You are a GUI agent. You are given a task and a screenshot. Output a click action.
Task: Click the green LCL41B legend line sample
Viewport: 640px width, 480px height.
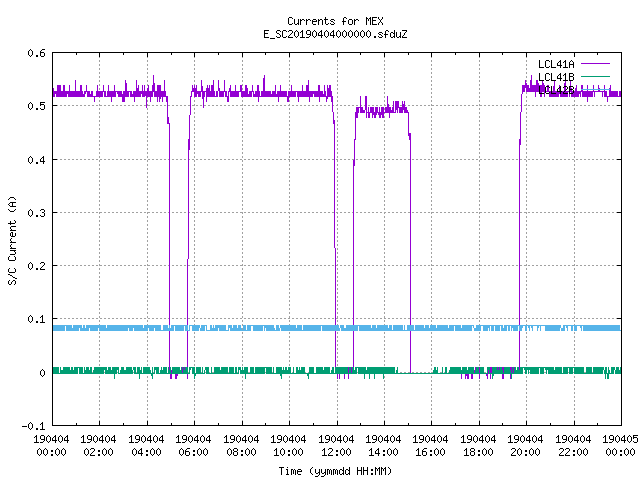(595, 76)
